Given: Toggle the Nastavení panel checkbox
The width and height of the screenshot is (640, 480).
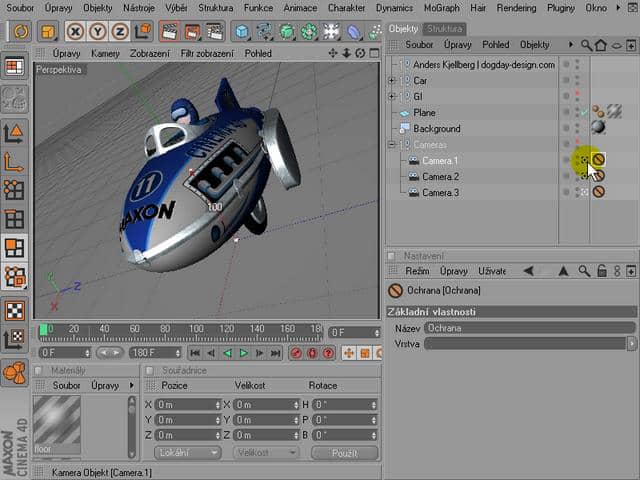Looking at the screenshot, I should (391, 256).
